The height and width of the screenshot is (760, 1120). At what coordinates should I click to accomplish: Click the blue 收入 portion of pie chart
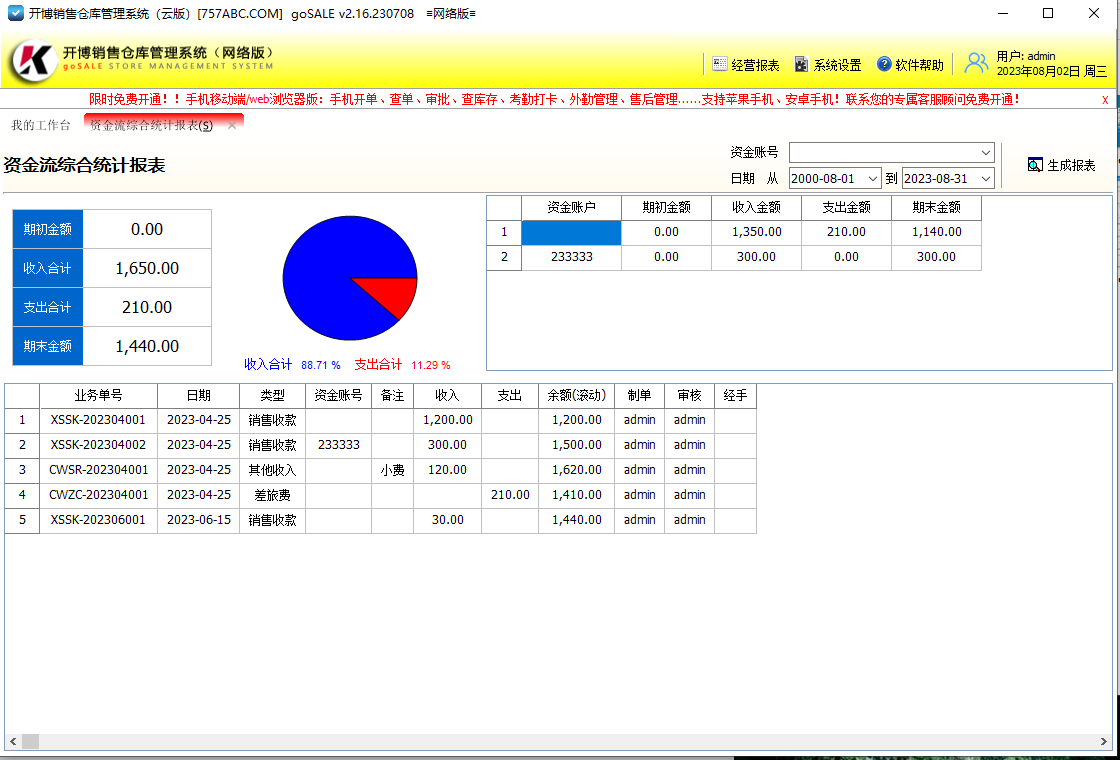click(x=330, y=265)
